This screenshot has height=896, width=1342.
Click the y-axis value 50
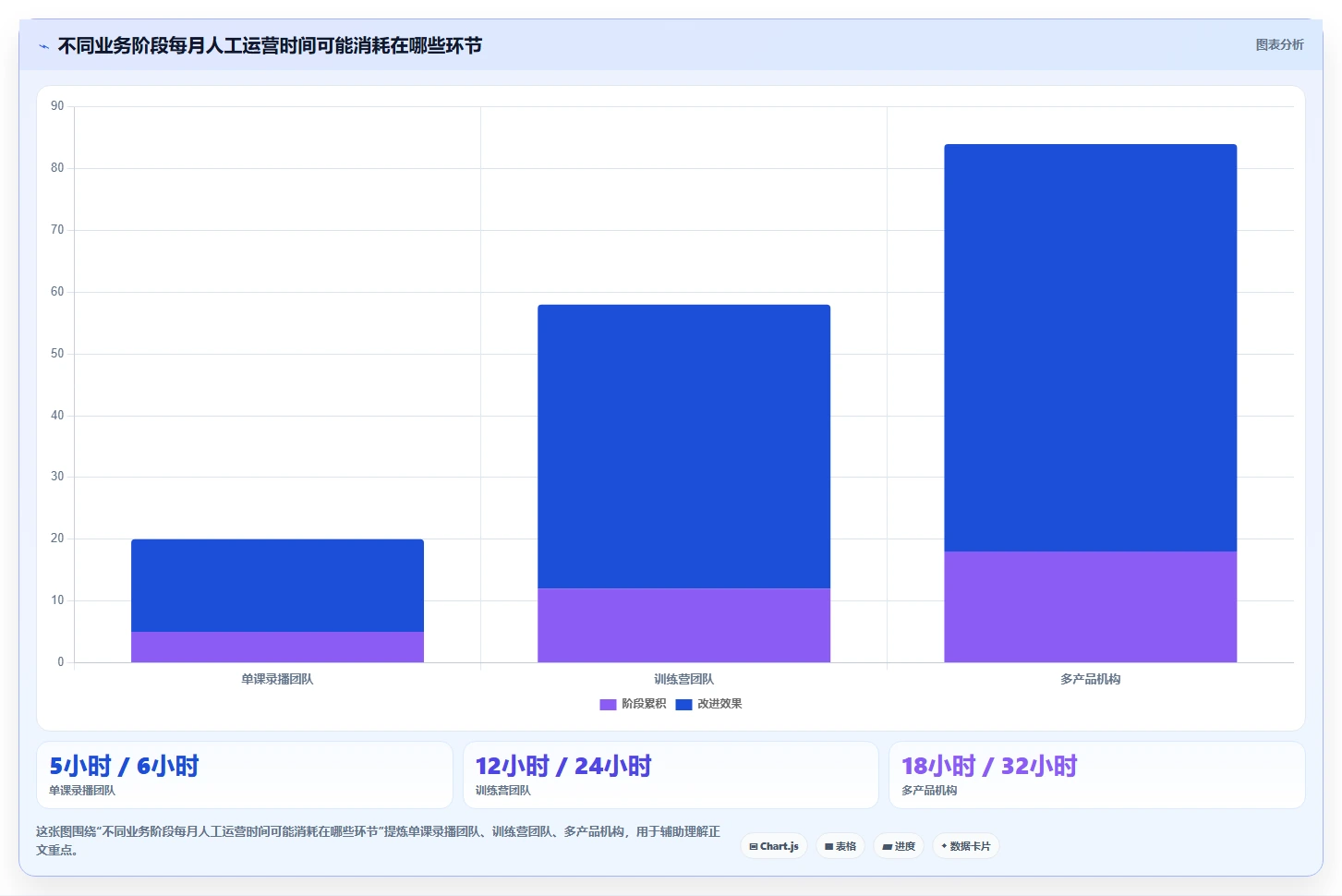tap(57, 354)
